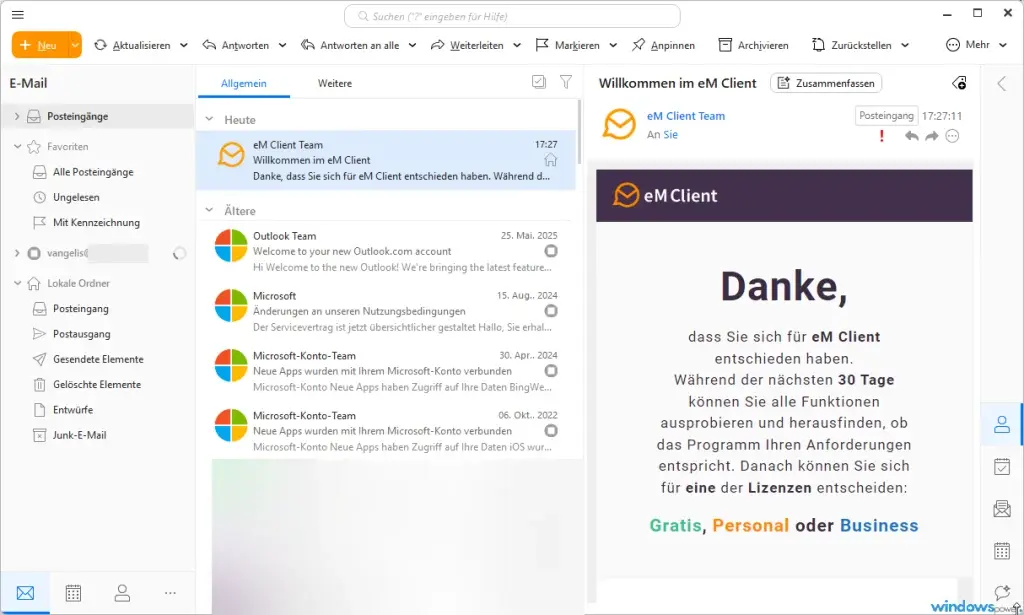The image size is (1024, 615).
Task: Open the Mit Kennzeichnung flagged folder
Action: click(96, 223)
